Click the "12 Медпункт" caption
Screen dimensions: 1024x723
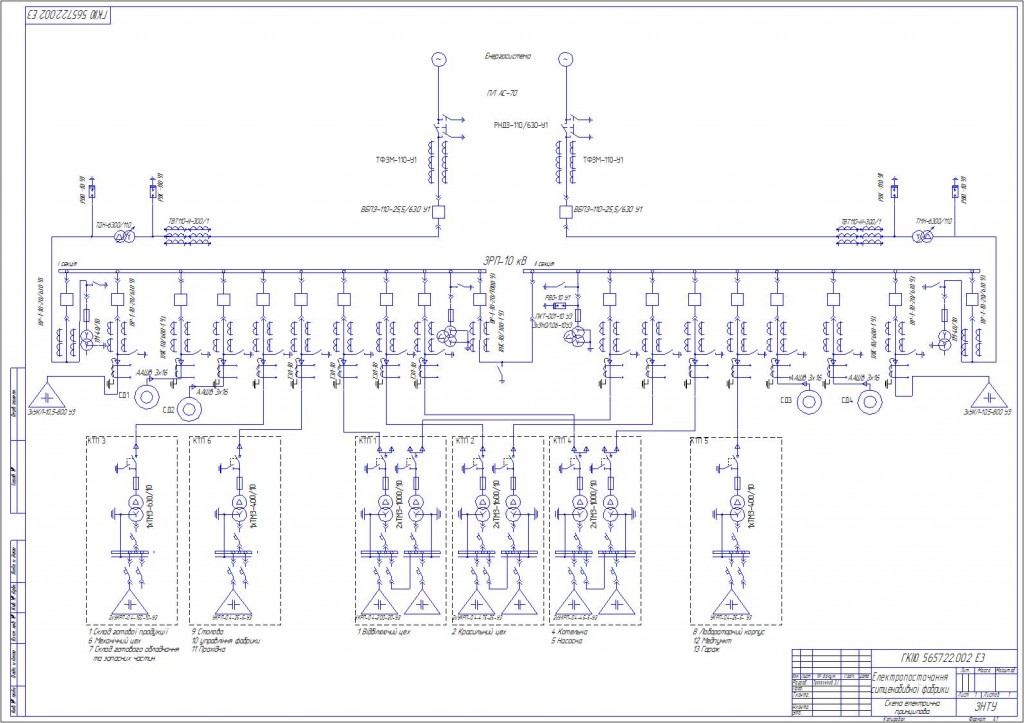coord(712,641)
